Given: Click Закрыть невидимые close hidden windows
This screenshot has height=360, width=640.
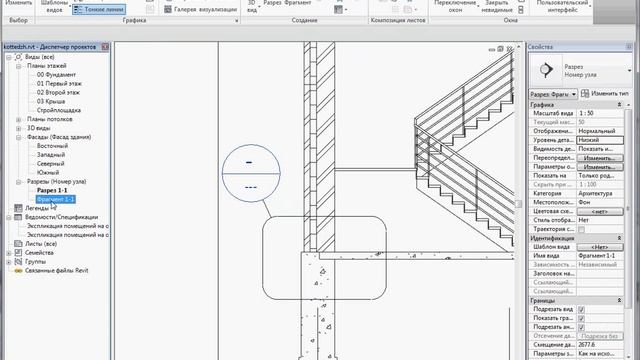Looking at the screenshot, I should (497, 6).
